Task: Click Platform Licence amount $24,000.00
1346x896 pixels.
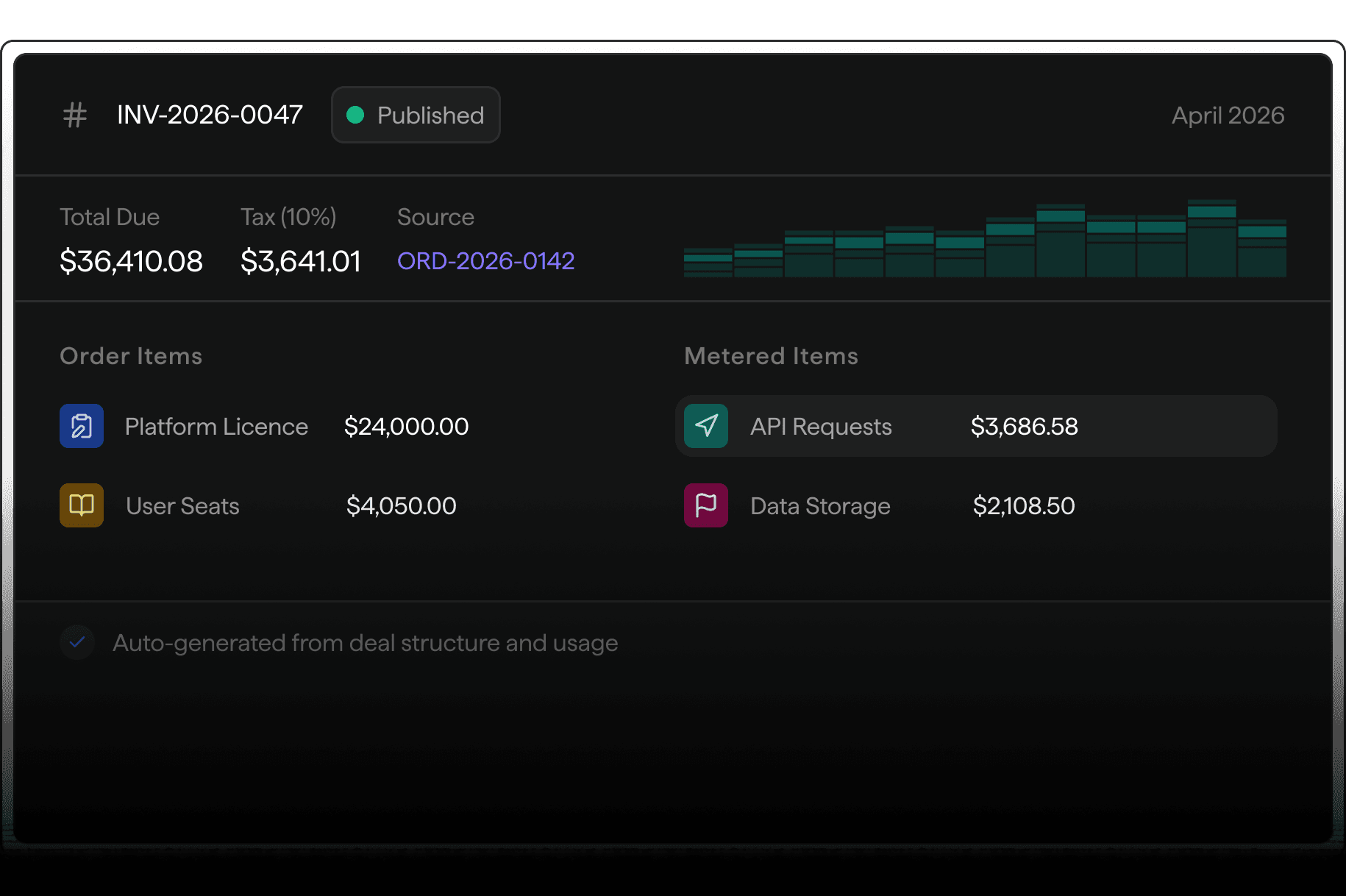Action: (x=406, y=427)
